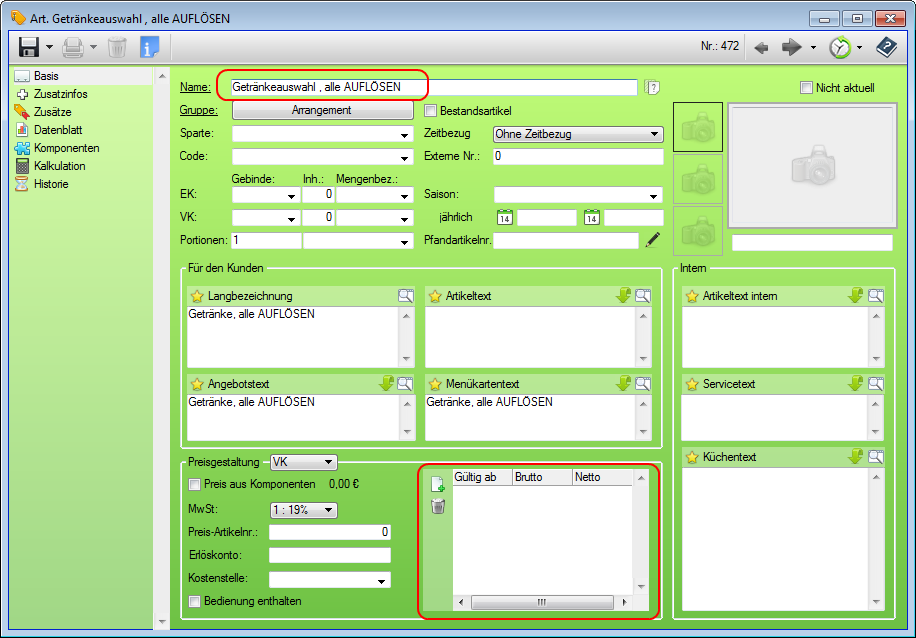Open Kalkulation in the sidebar
This screenshot has width=916, height=638.
(59, 166)
